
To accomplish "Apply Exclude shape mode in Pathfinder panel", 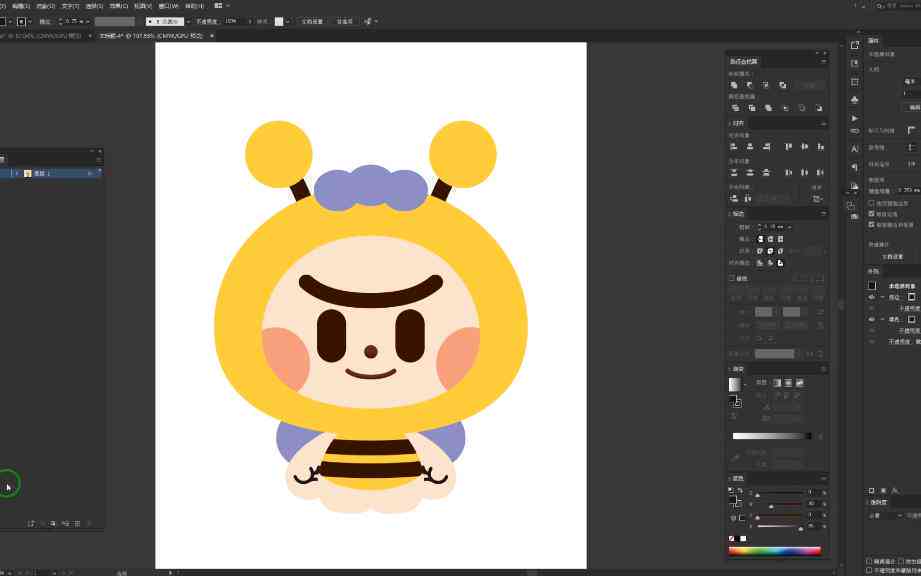I will tap(782, 85).
